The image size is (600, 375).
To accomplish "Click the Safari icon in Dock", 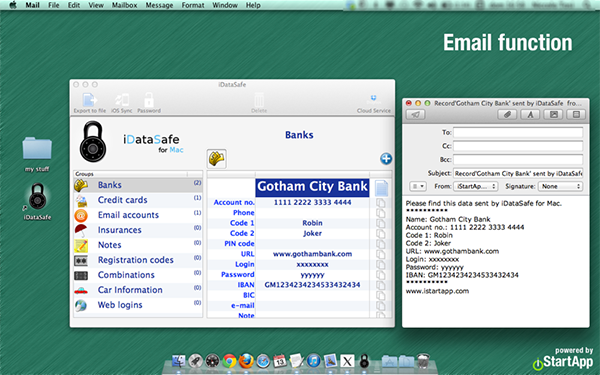I will pos(263,361).
